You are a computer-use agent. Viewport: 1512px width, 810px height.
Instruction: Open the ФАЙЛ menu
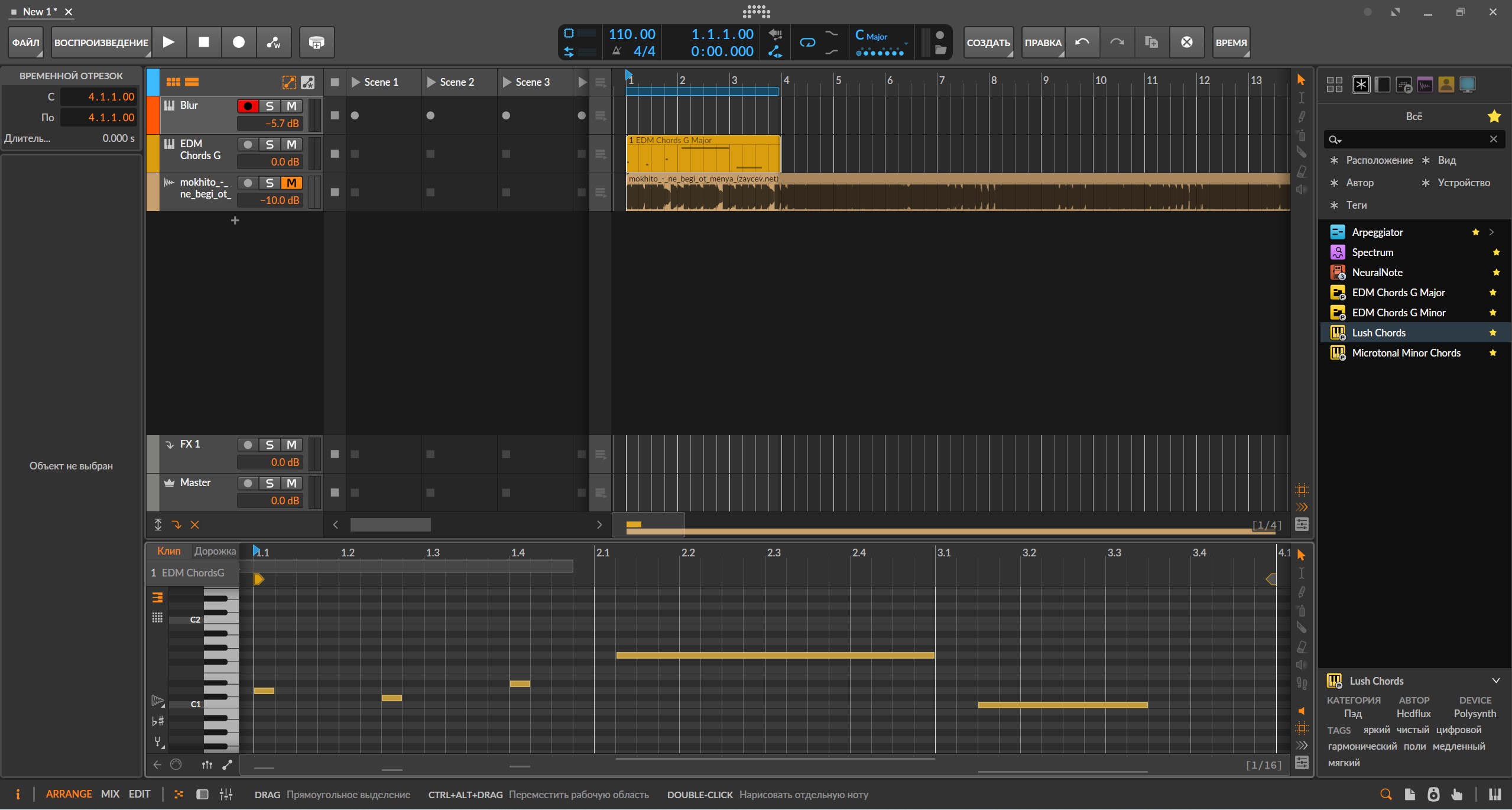25,42
